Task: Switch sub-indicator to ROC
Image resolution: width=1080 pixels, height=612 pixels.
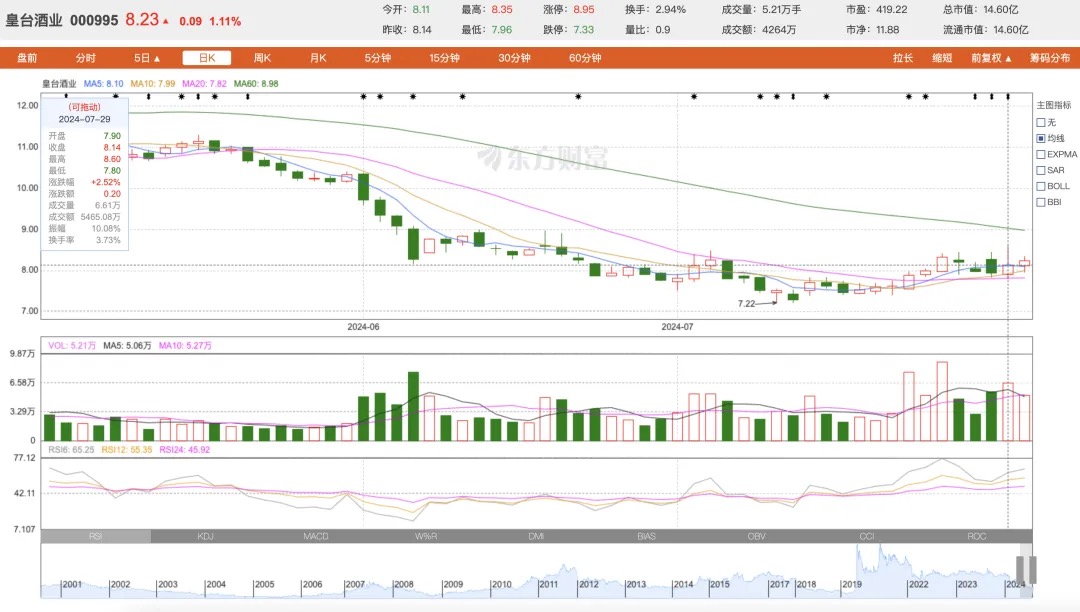Action: coord(977,536)
